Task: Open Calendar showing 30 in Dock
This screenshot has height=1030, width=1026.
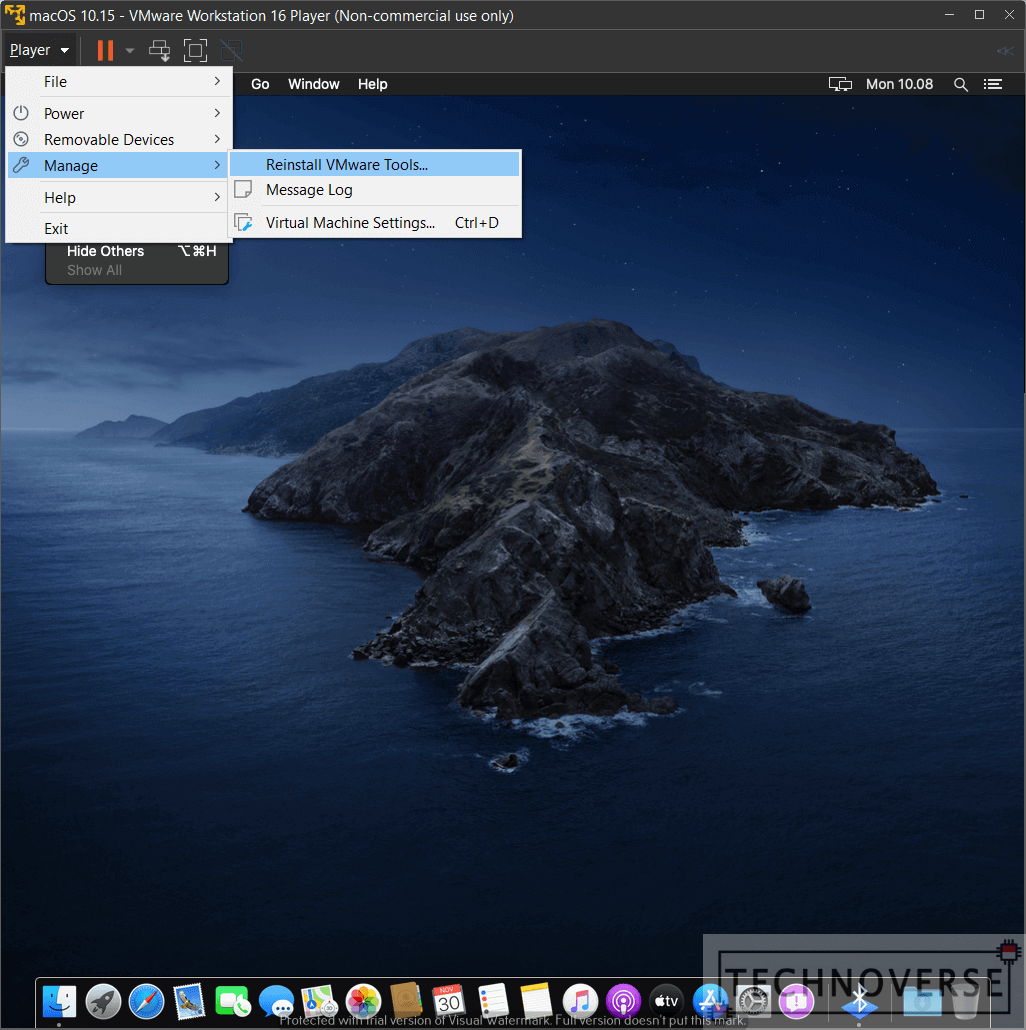Action: coord(449,1002)
